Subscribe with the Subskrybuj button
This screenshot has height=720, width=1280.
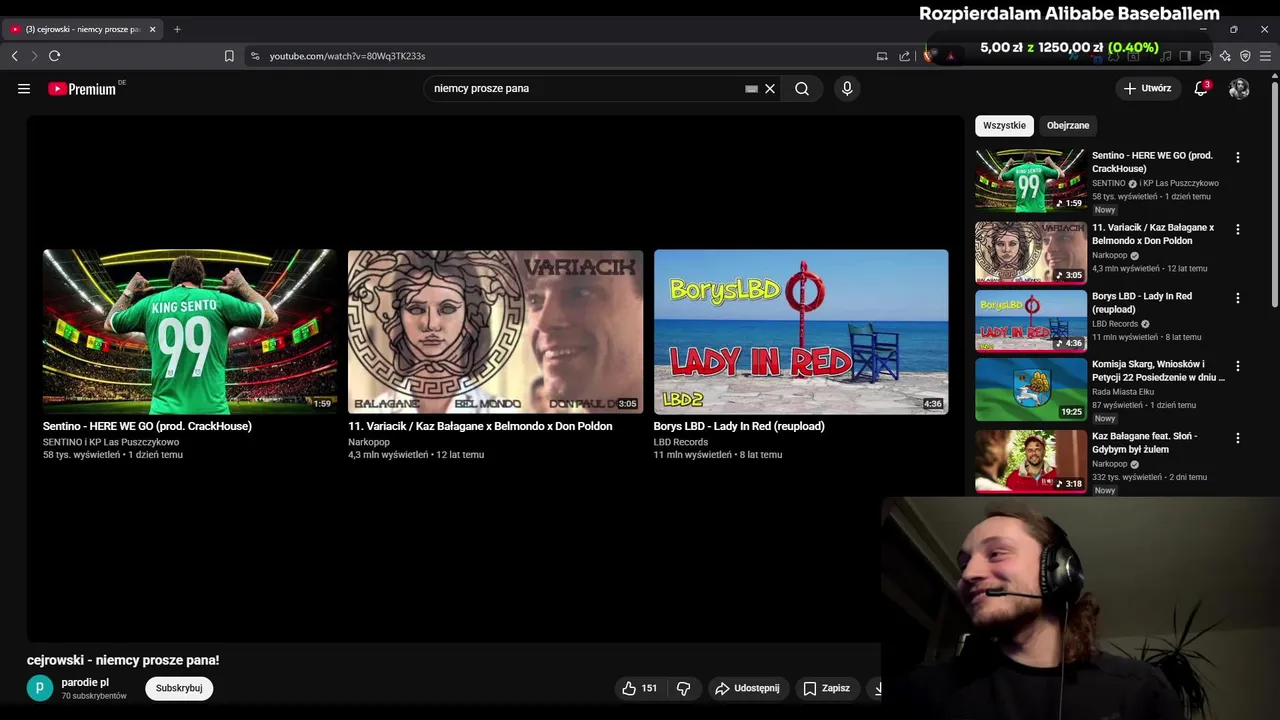click(179, 688)
